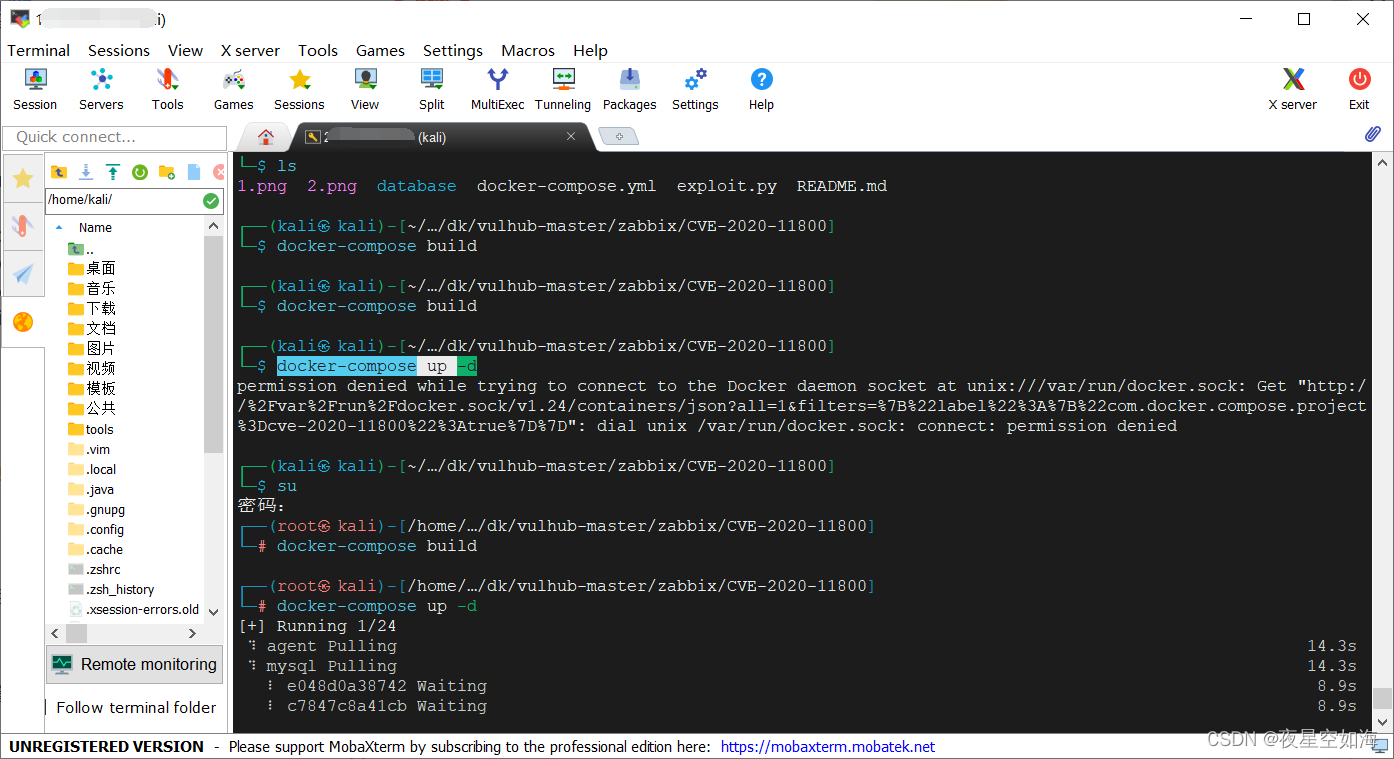The width and height of the screenshot is (1394, 759).
Task: Select the 桌面 folder
Action: pyautogui.click(x=92, y=268)
